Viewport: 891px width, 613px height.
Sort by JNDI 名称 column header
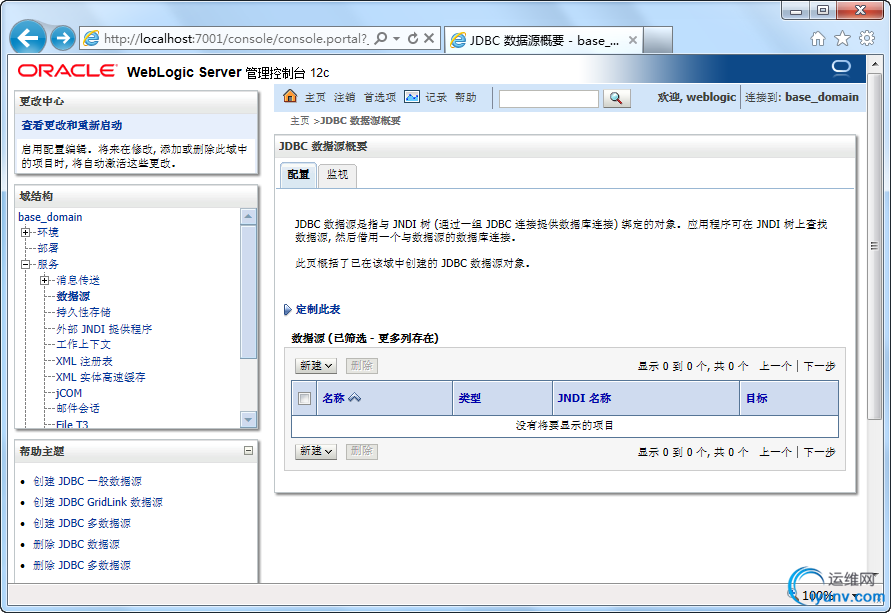(x=584, y=398)
